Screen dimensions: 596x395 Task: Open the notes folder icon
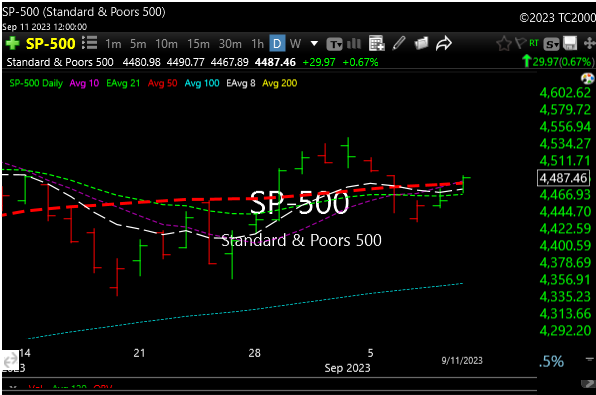pyautogui.click(x=421, y=43)
